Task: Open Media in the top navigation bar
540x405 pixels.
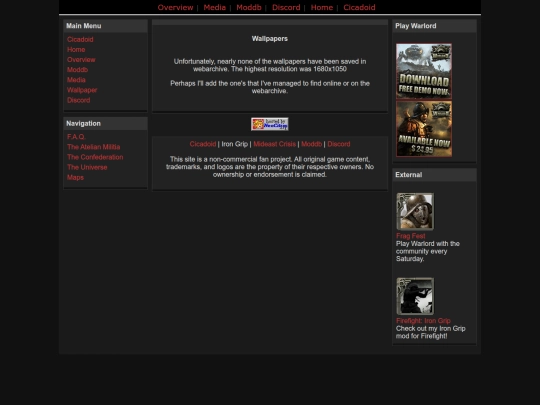Action: (215, 7)
